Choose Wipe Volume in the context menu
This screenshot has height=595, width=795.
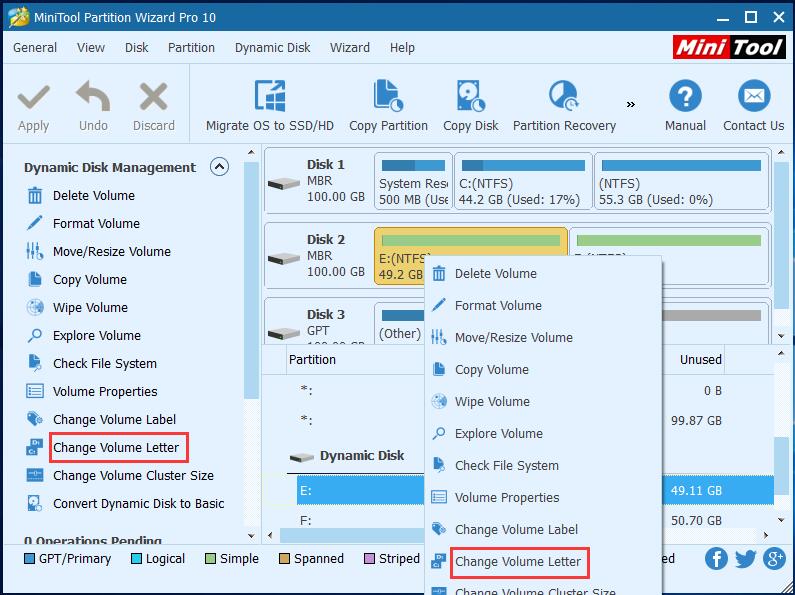pos(544,401)
